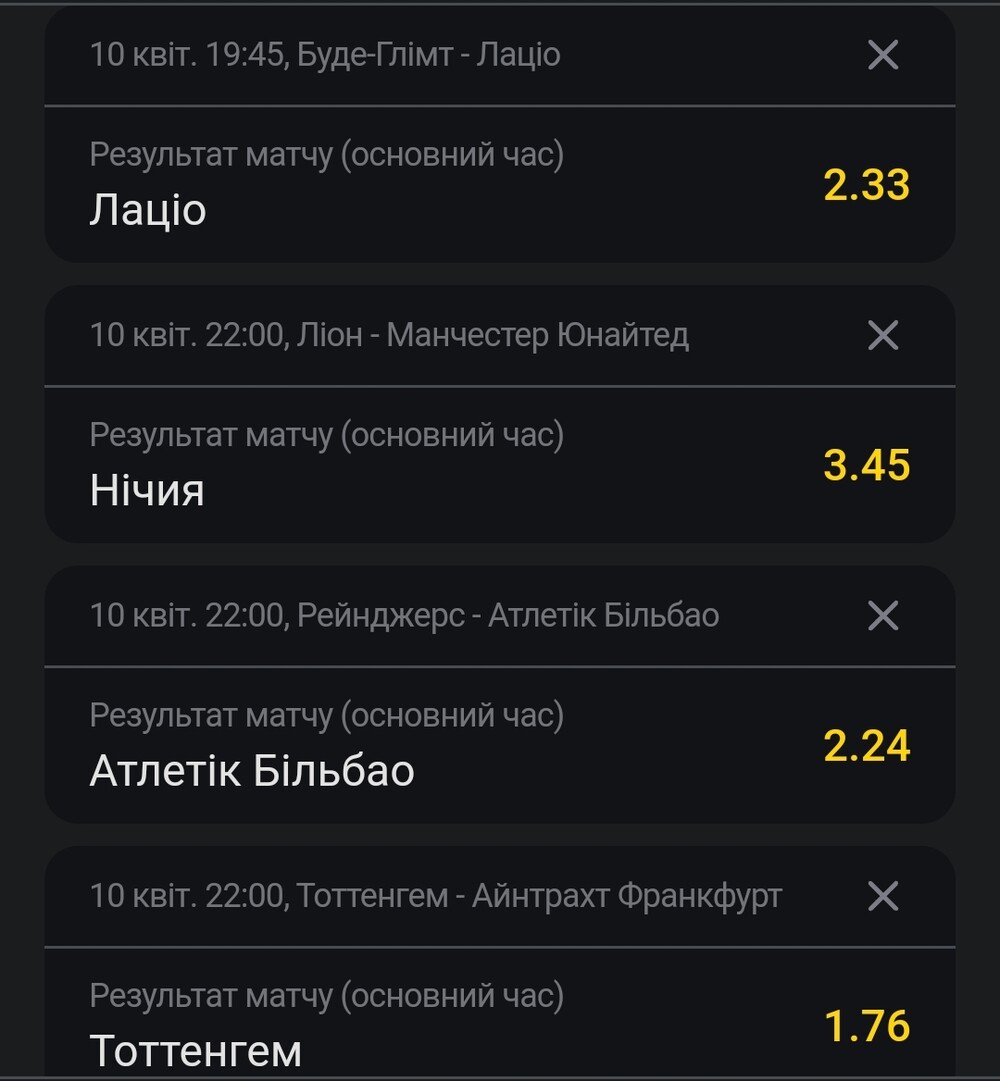Remove the Рейнджерс - Атлетік Більбао bet
Screen dimensions: 1000x1081
point(883,615)
